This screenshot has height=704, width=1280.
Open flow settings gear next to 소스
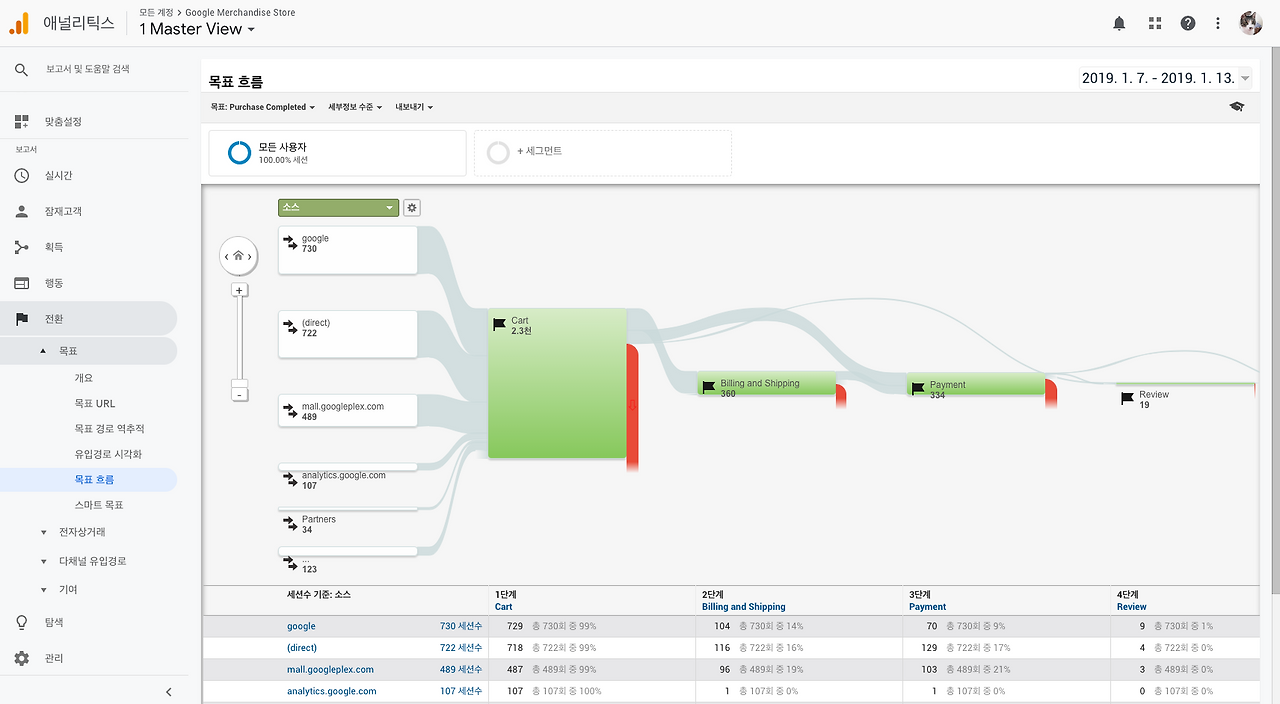(x=412, y=207)
